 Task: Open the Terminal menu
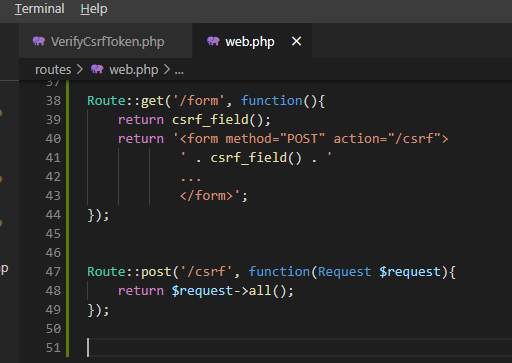(40, 9)
